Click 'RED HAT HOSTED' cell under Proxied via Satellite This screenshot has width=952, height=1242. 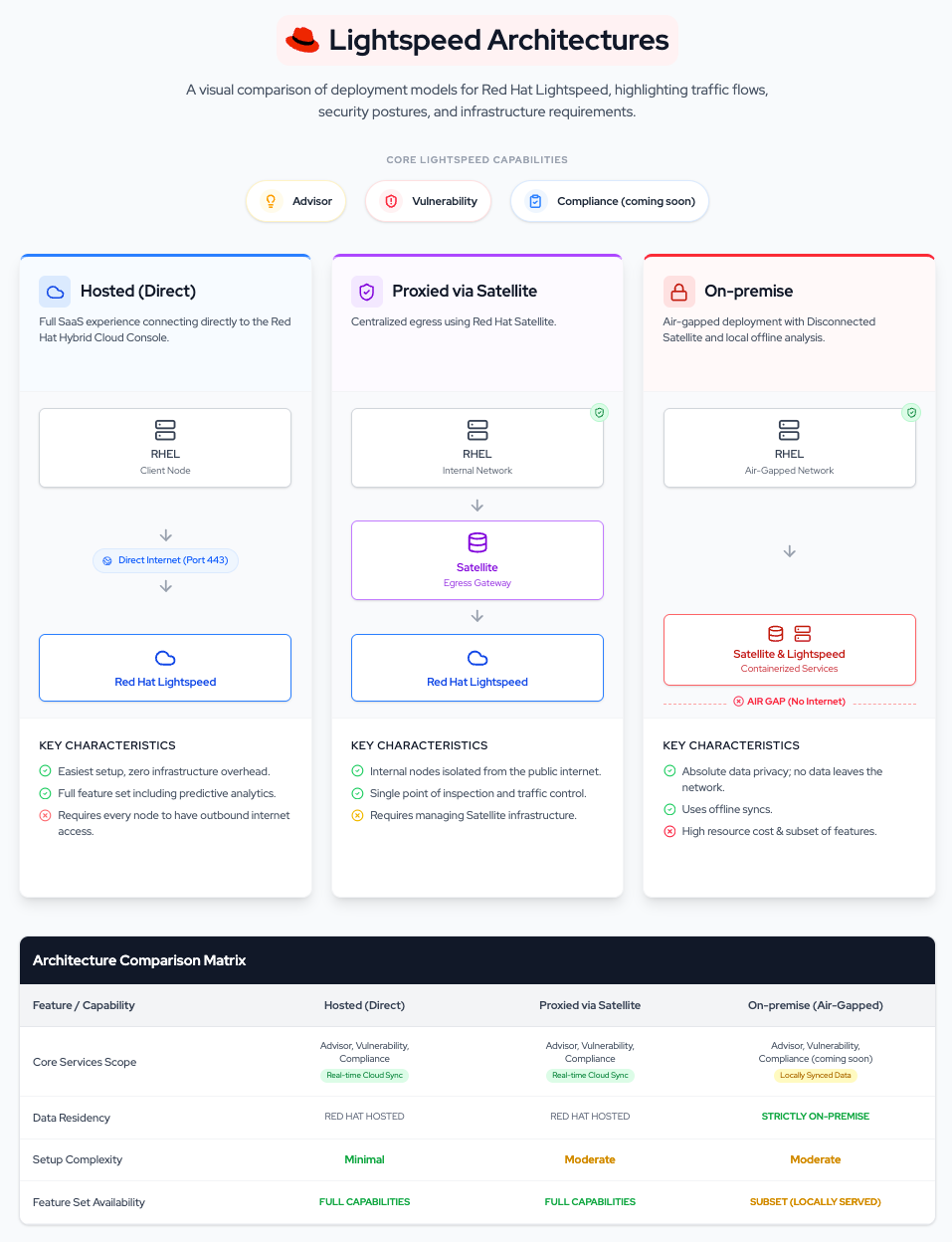click(x=590, y=1117)
